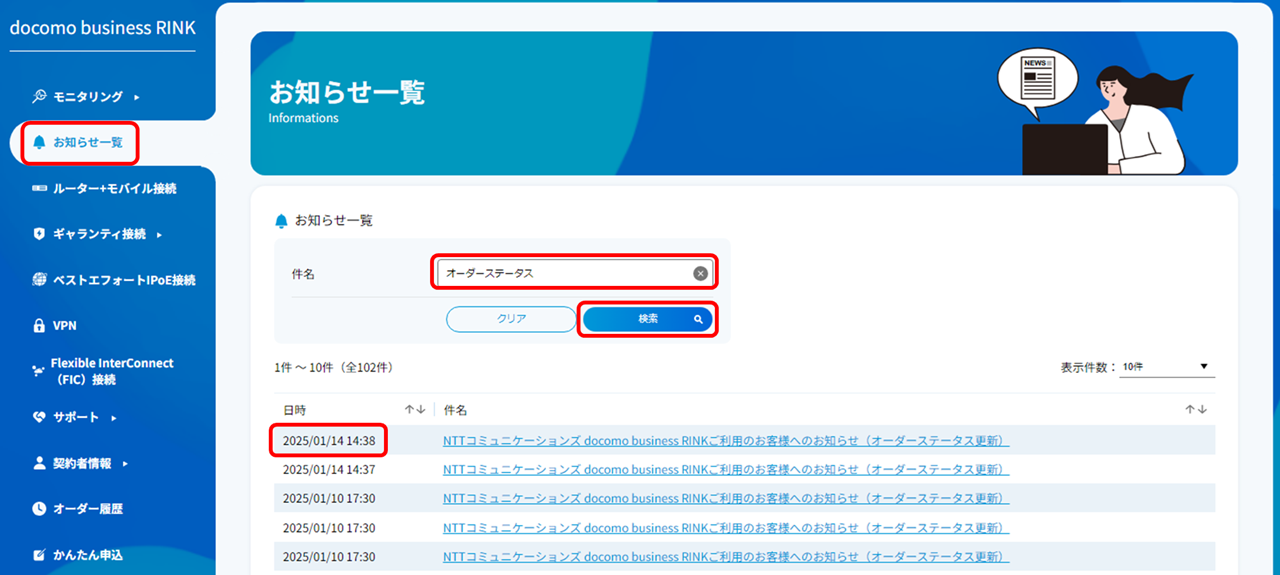Clear the search text with the X icon

tap(701, 273)
